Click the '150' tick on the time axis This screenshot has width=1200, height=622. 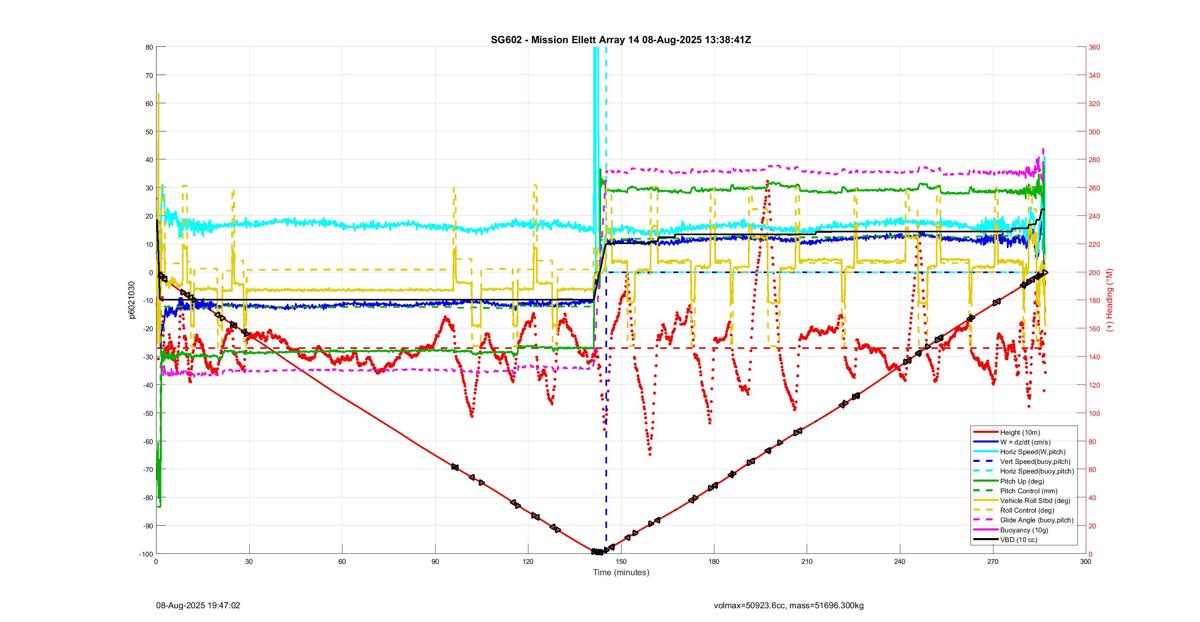tap(621, 562)
